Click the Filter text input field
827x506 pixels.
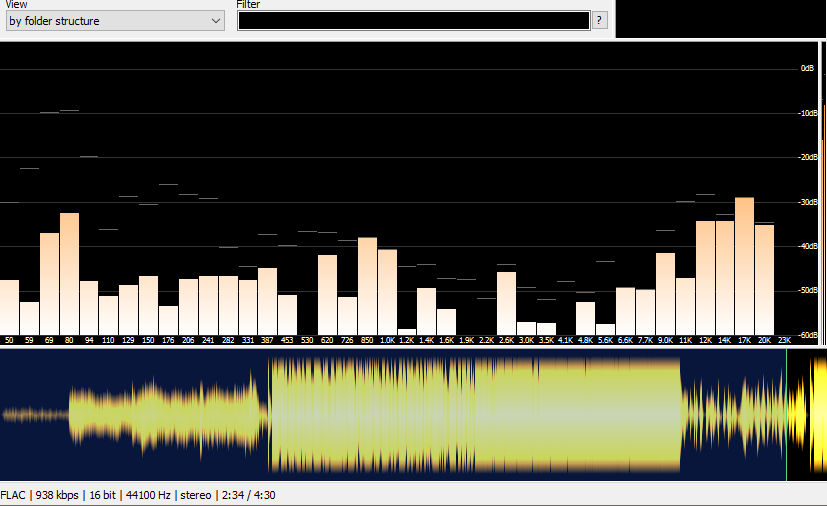tap(413, 21)
